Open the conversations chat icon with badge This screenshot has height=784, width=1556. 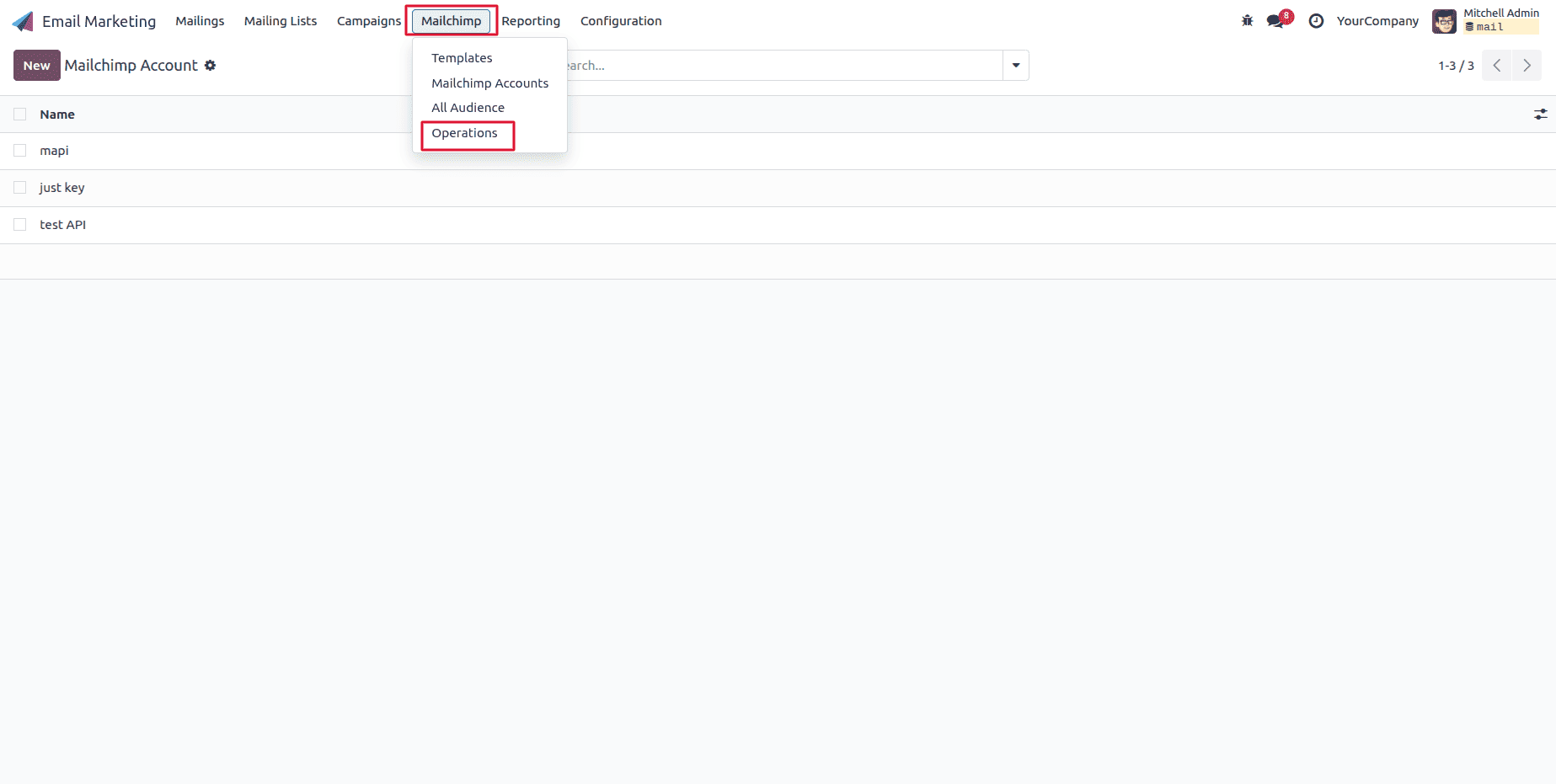1279,20
